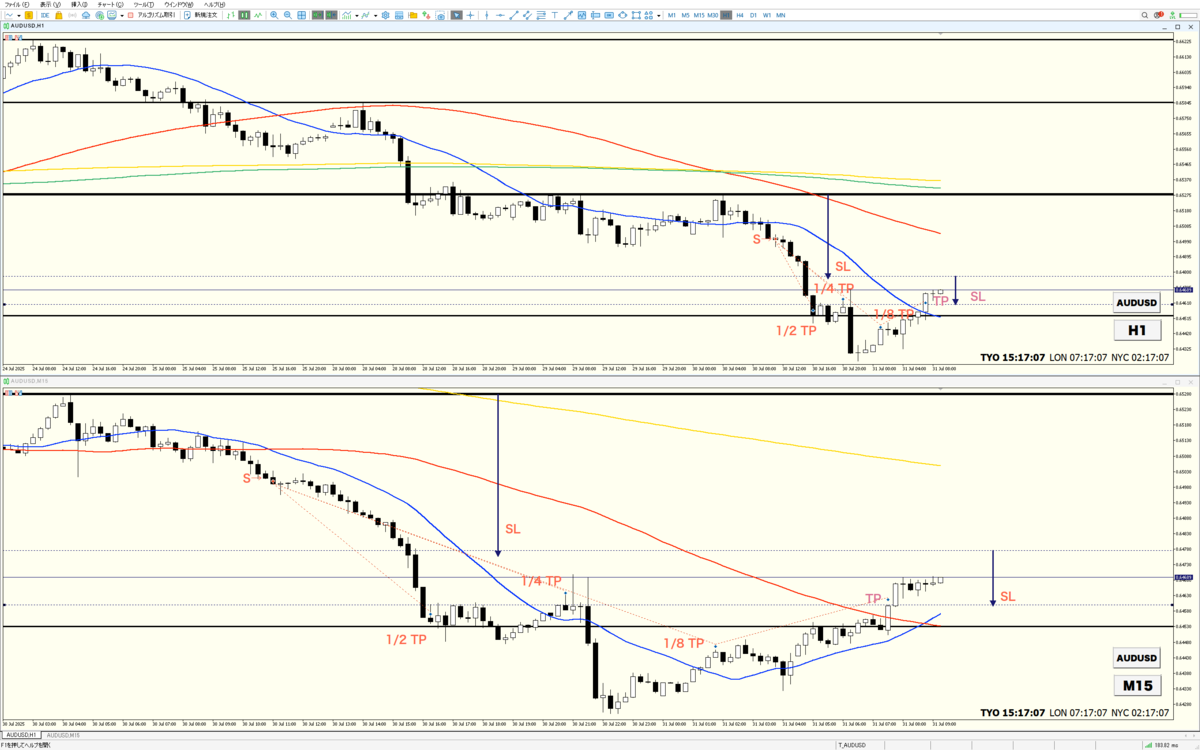Select the text T tool
Screen dimensions: 1200x750
(x=554, y=16)
